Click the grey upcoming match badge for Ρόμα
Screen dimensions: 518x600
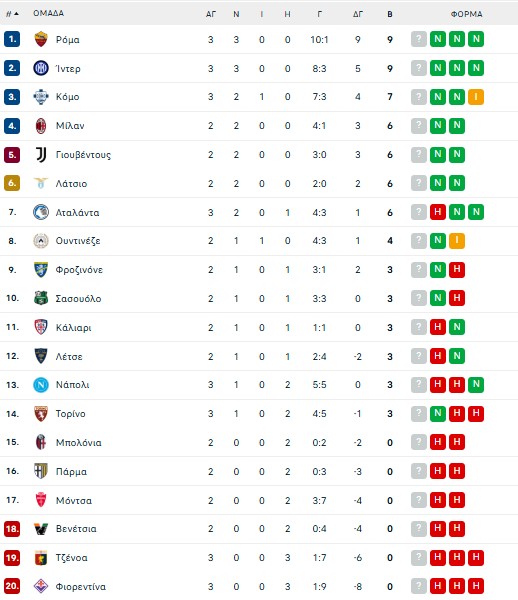pos(419,39)
